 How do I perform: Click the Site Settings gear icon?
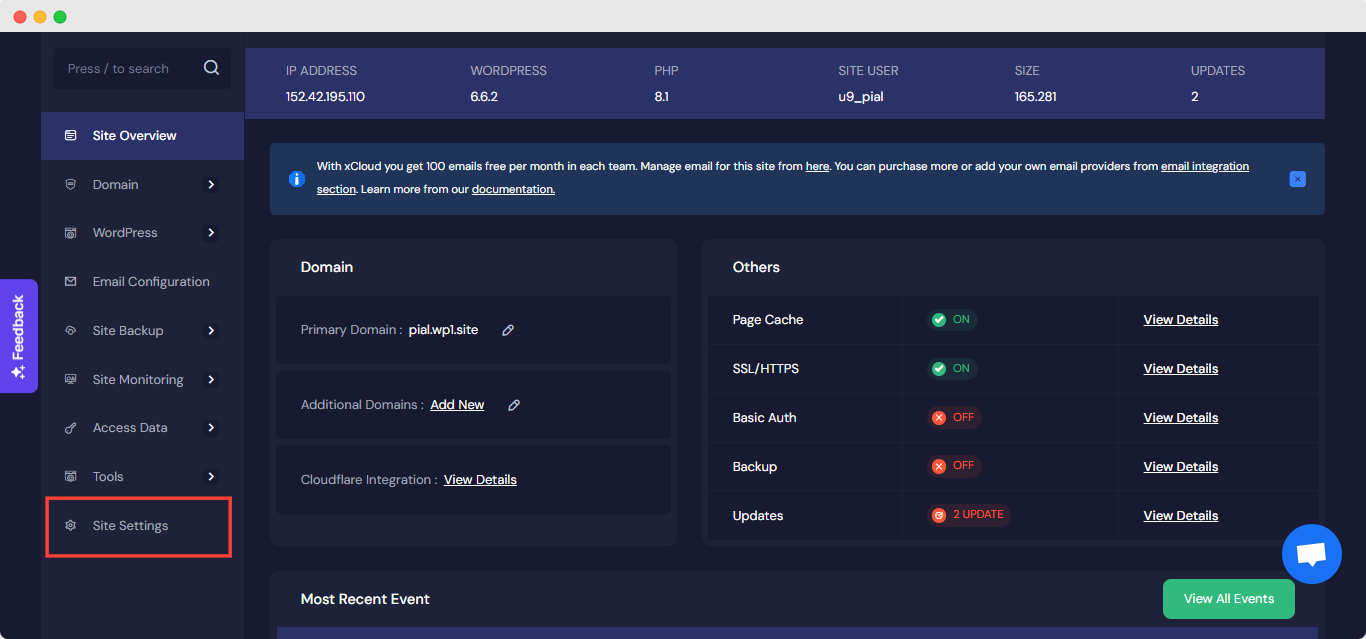coord(70,525)
